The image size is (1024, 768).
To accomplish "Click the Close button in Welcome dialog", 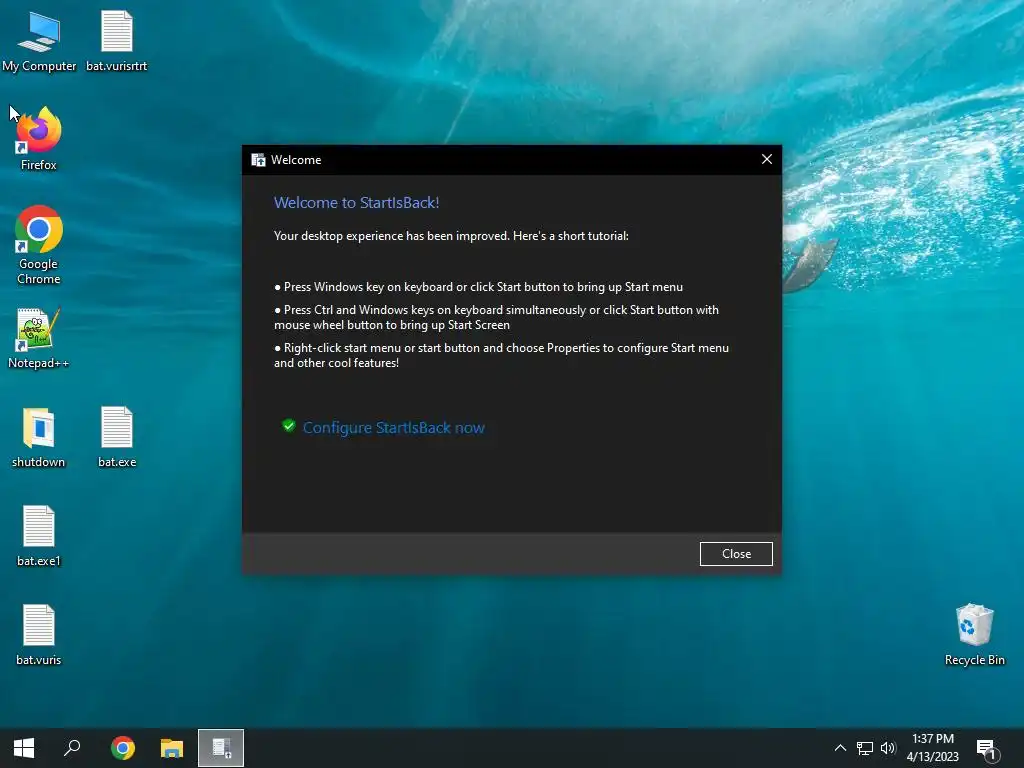I will (x=736, y=554).
